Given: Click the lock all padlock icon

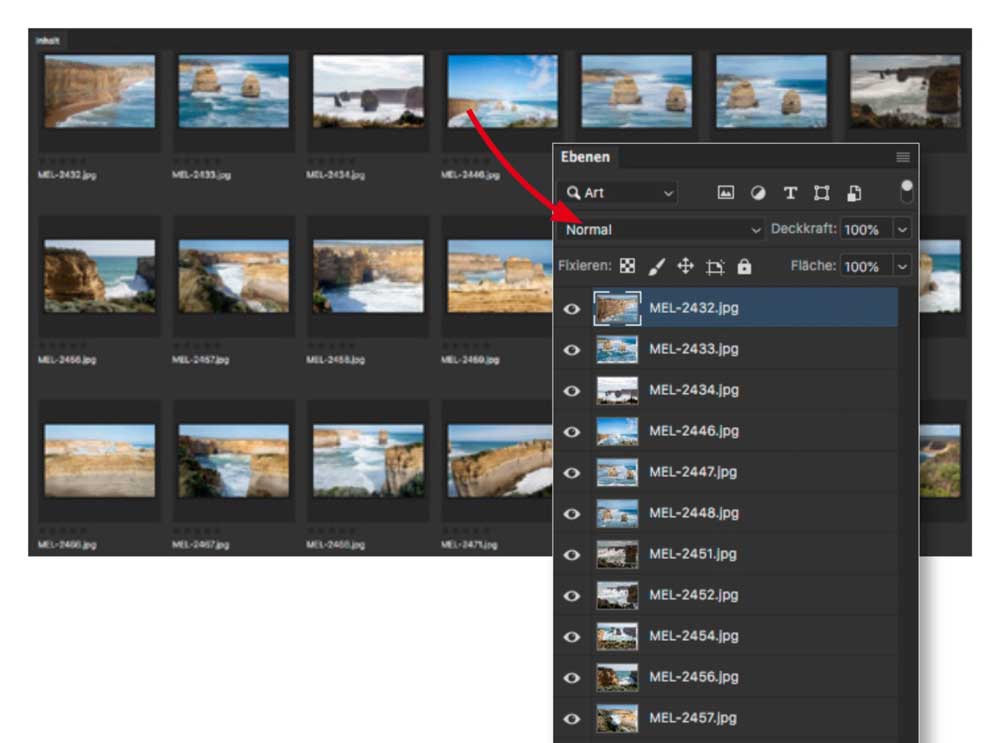Looking at the screenshot, I should pos(744,267).
